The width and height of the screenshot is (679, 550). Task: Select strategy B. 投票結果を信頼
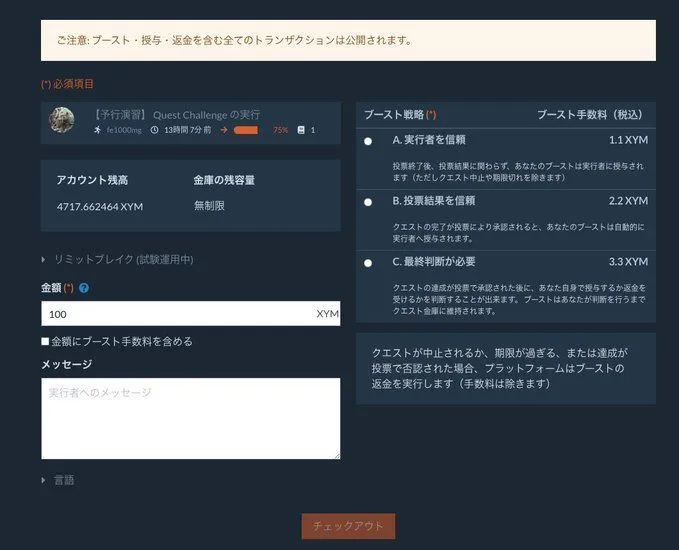tap(368, 202)
